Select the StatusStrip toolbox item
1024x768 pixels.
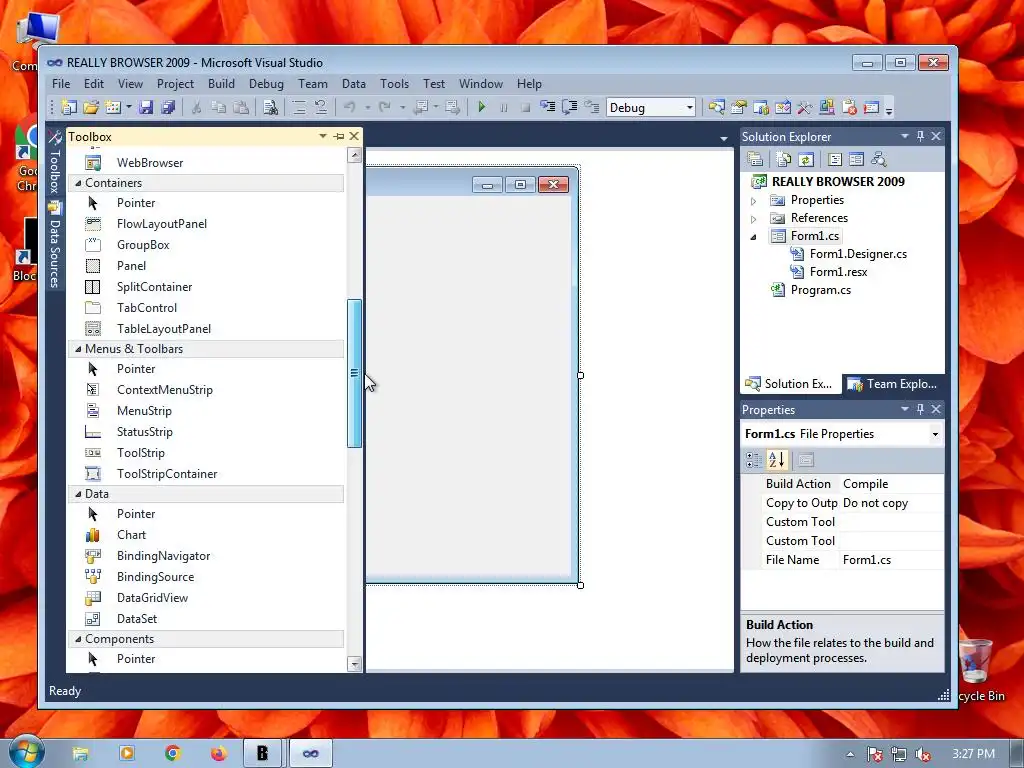click(144, 432)
